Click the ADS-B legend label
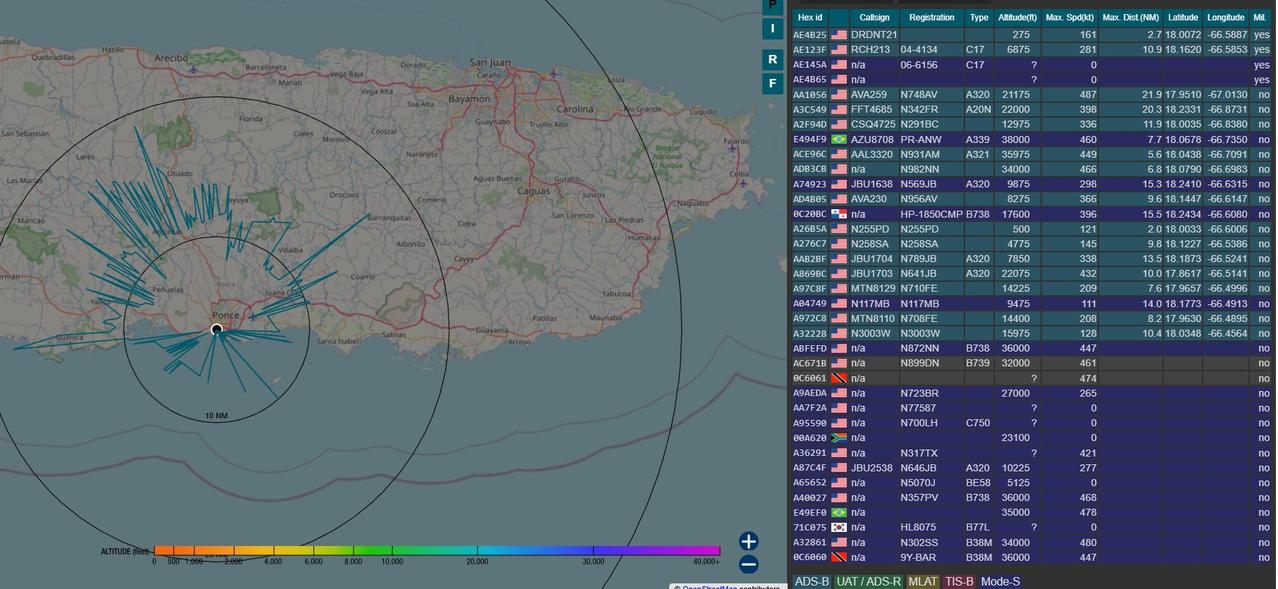Image resolution: width=1278 pixels, height=589 pixels. [x=811, y=581]
